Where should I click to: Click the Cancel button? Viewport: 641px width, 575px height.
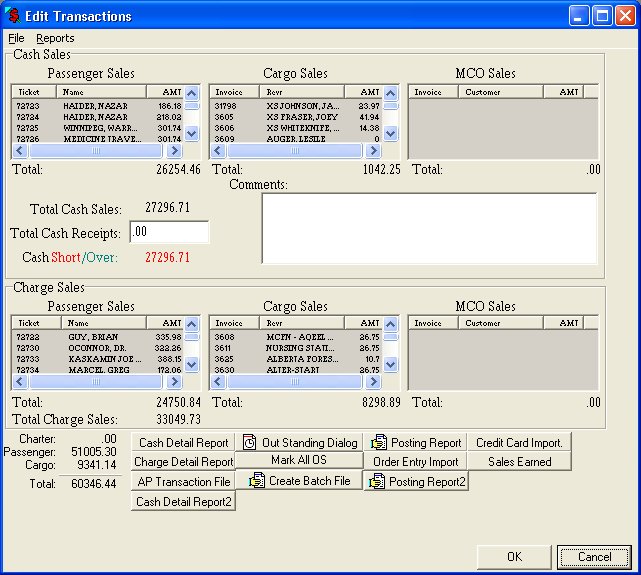pyautogui.click(x=594, y=557)
